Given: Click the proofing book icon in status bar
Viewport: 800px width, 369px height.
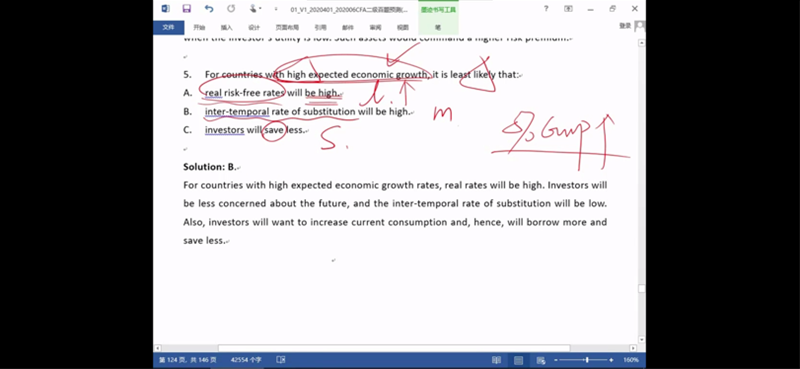Looking at the screenshot, I should click(281, 360).
